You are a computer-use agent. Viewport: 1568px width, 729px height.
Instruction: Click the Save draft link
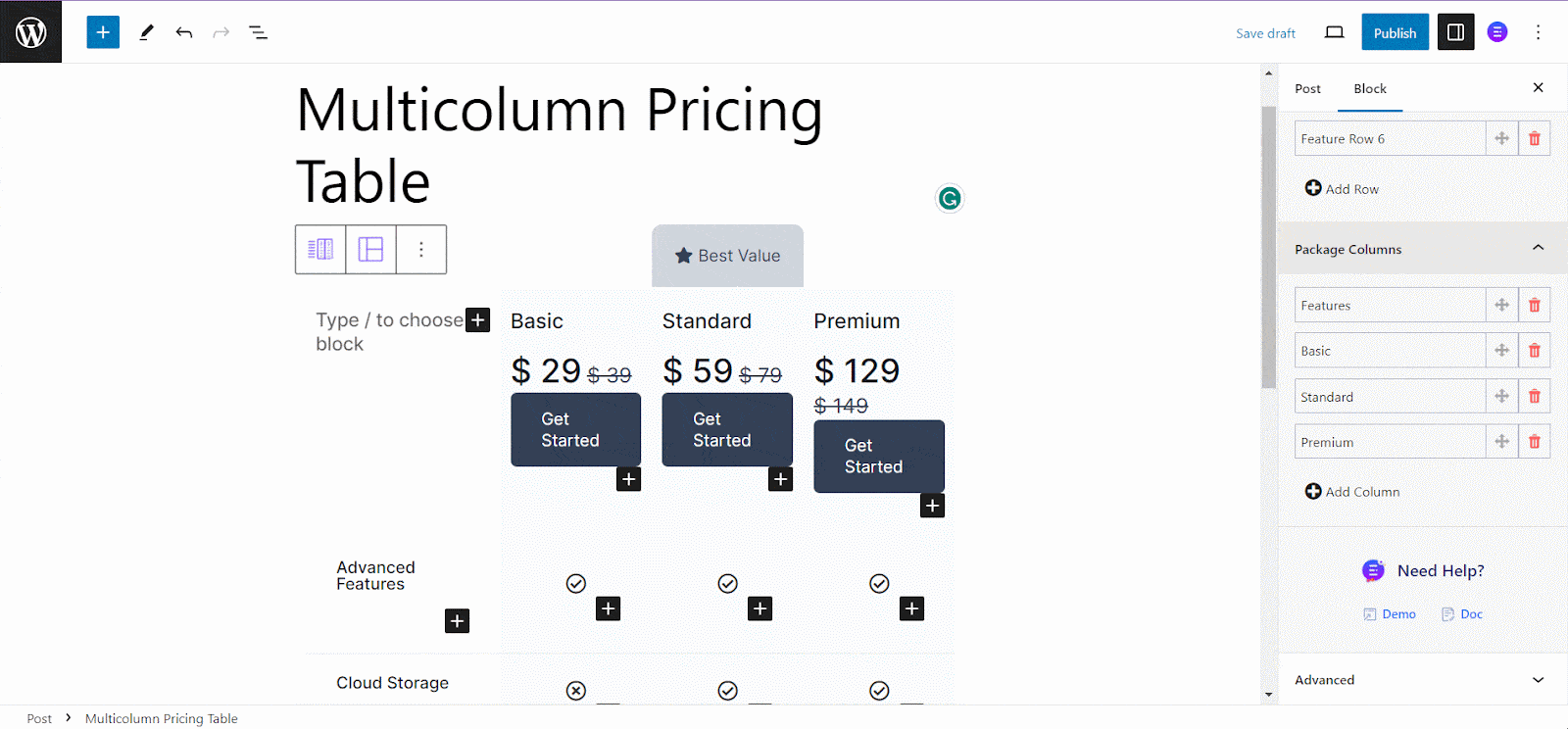(x=1264, y=32)
